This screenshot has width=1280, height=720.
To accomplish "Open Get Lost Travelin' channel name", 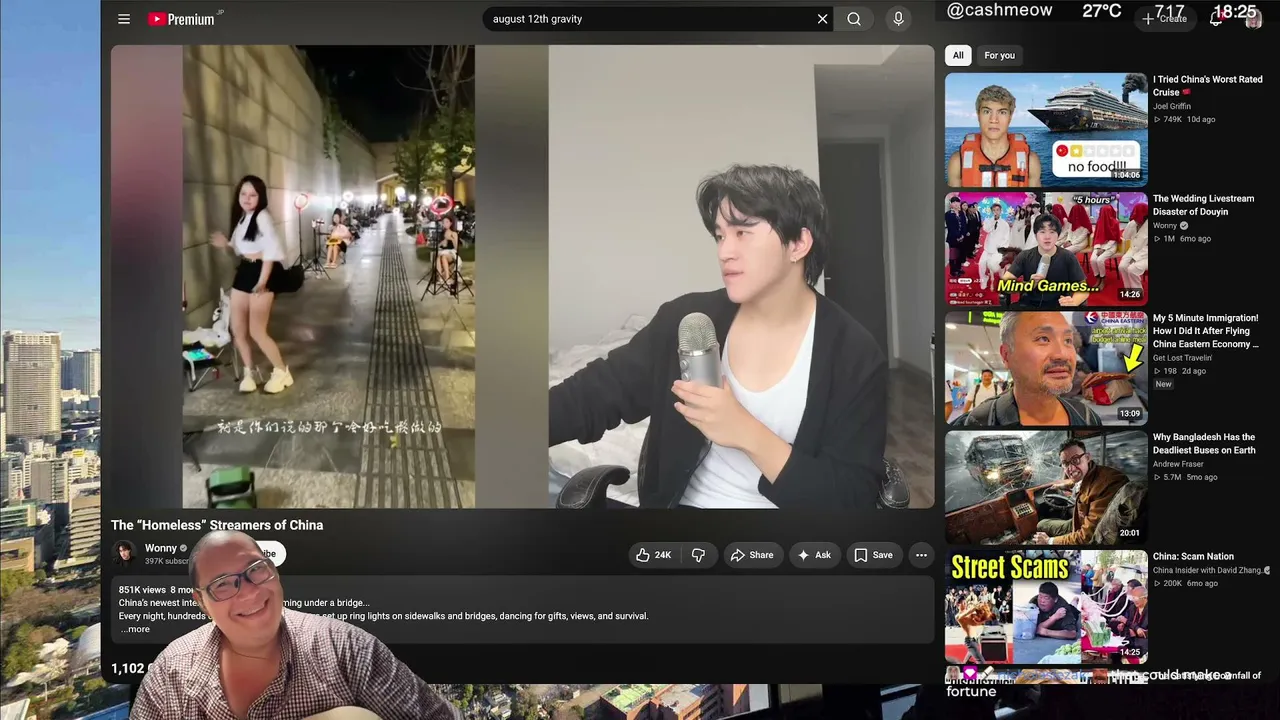I will coord(1182,358).
